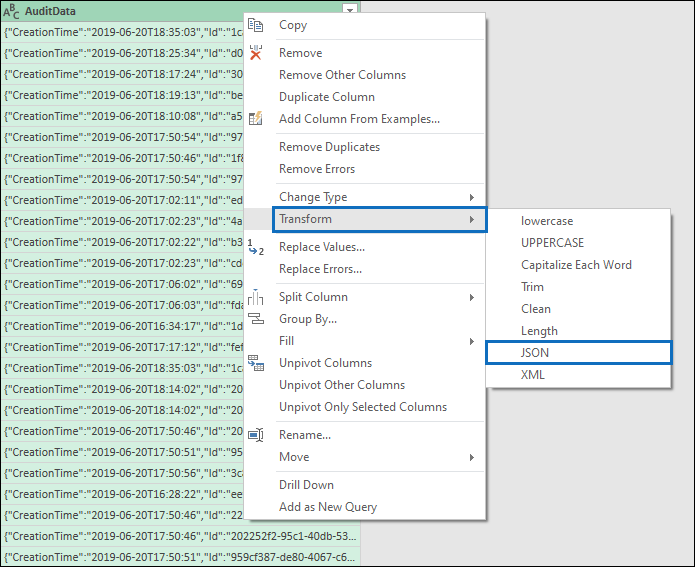695x567 pixels.
Task: Select cell with CreationTime 2019-06-20T16:28:22
Action: click(x=123, y=494)
